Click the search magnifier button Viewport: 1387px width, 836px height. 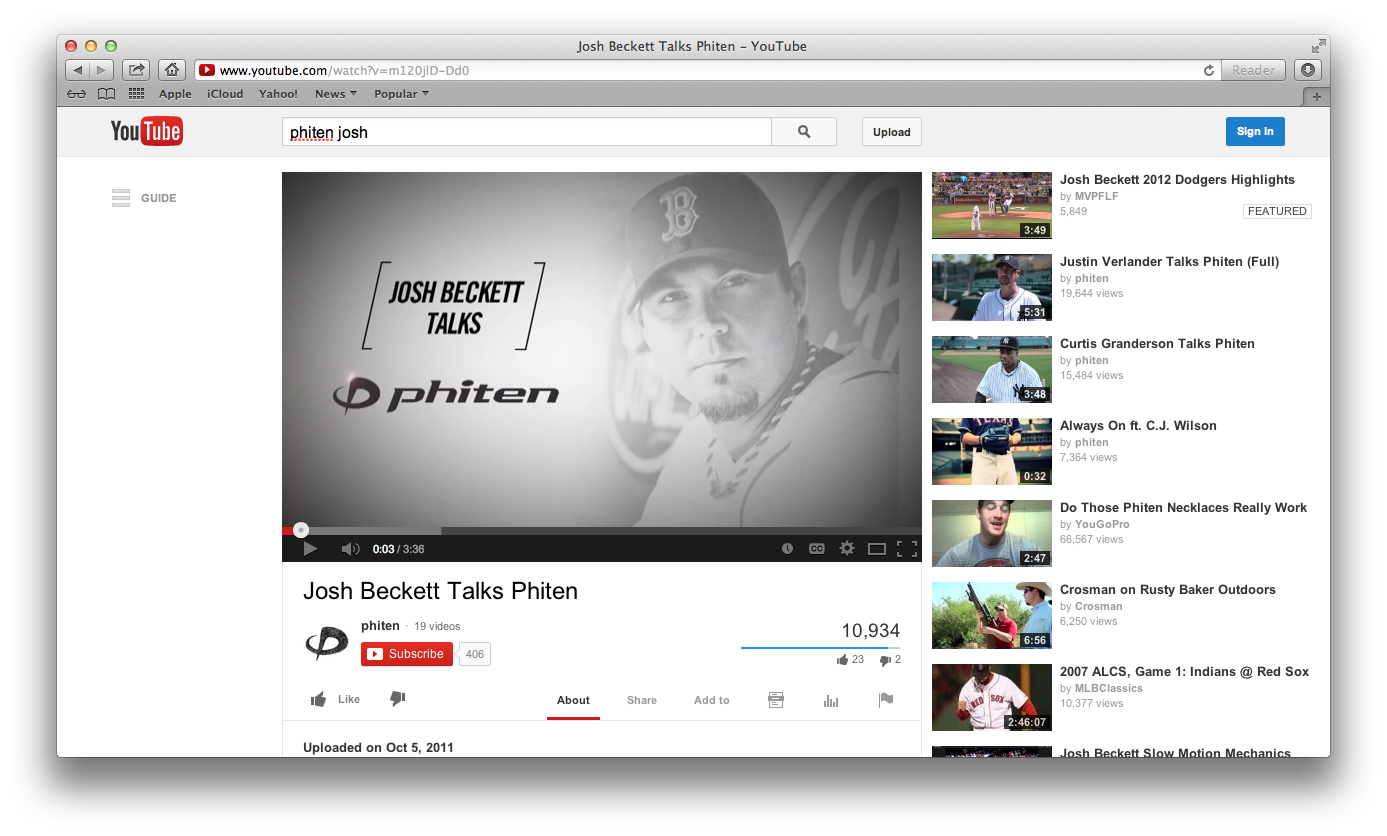pos(804,132)
